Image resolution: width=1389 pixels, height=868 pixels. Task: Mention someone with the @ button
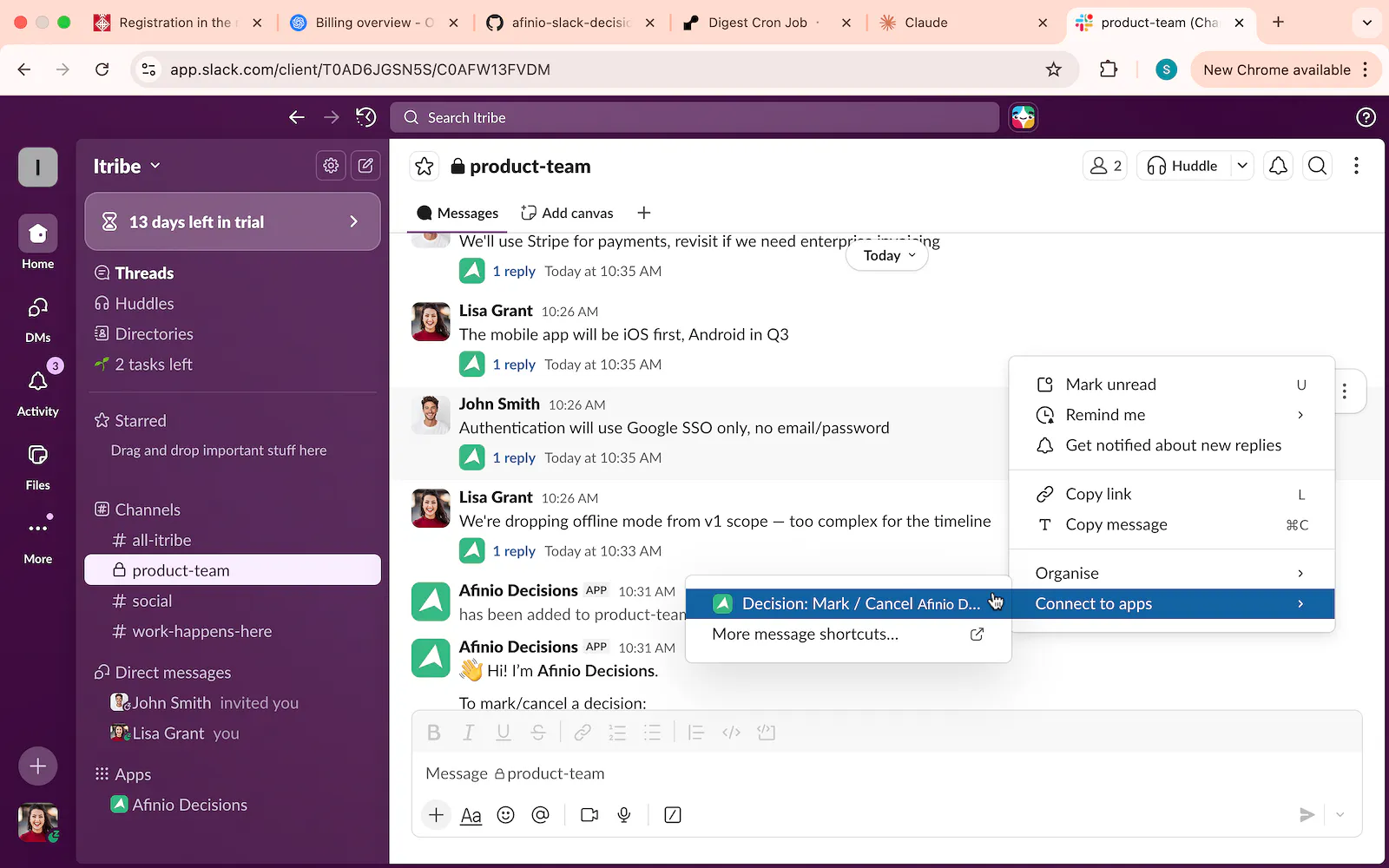pyautogui.click(x=541, y=815)
